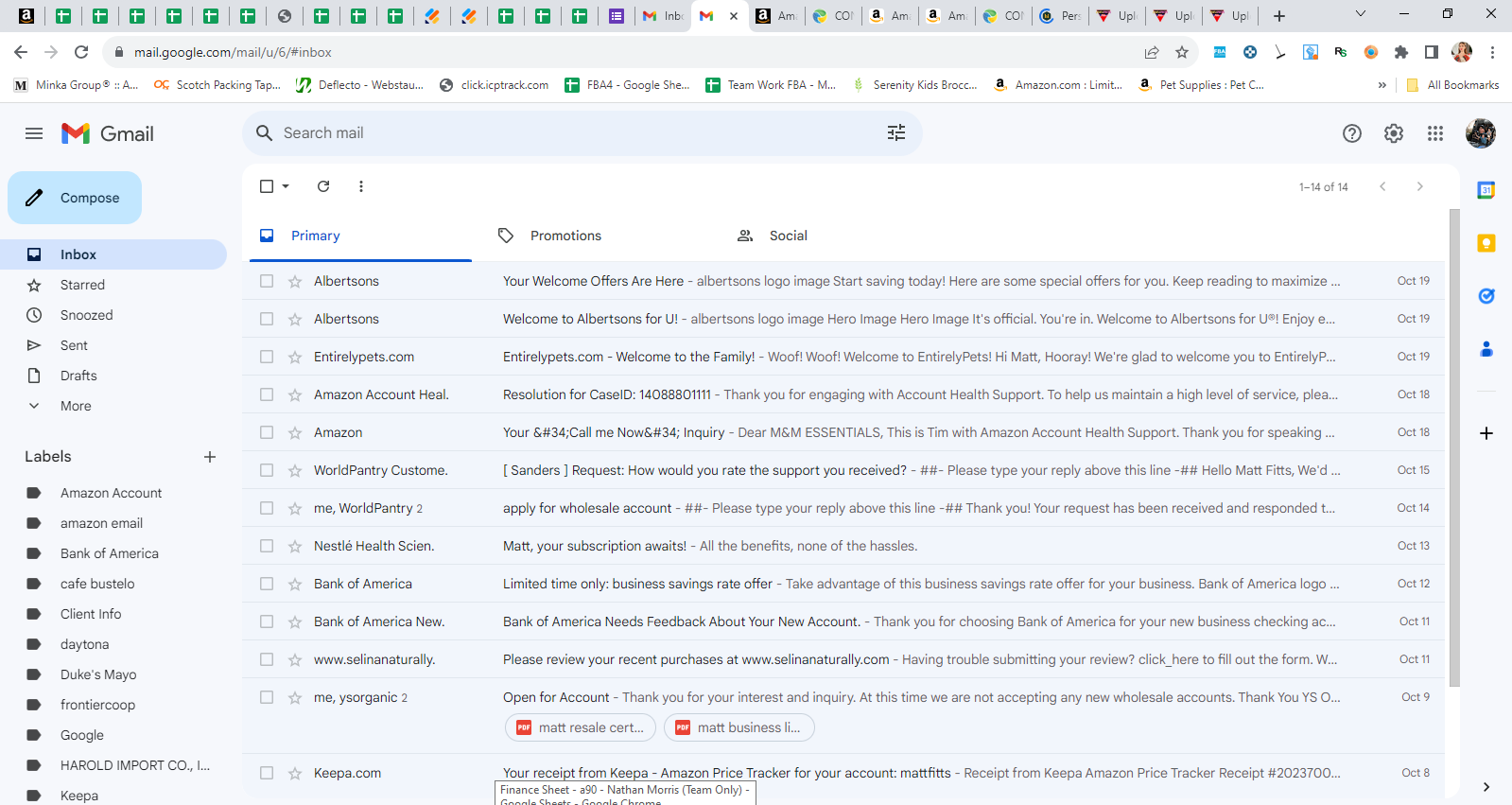Open the Gmail main menu hamburger icon
The height and width of the screenshot is (805, 1512).
[34, 133]
